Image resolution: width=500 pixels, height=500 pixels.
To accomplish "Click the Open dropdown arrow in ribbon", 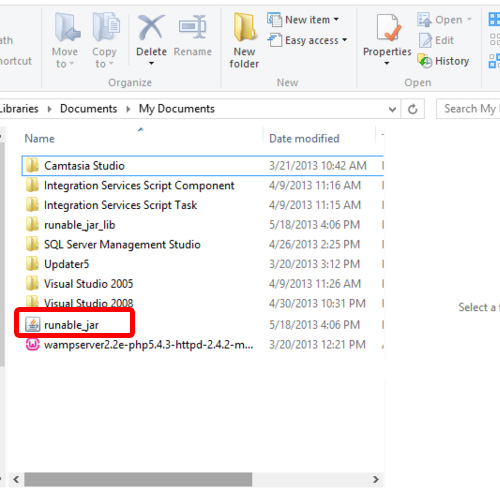I will (469, 19).
